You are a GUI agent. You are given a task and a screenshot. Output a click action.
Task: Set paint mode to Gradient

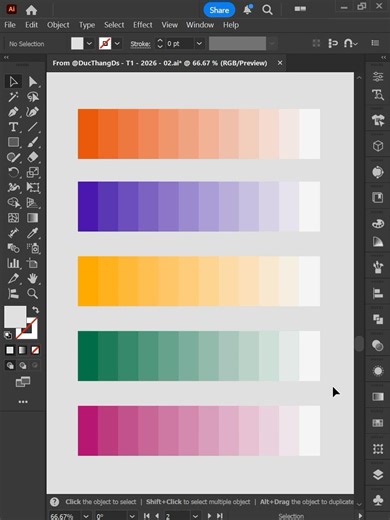pos(22,350)
